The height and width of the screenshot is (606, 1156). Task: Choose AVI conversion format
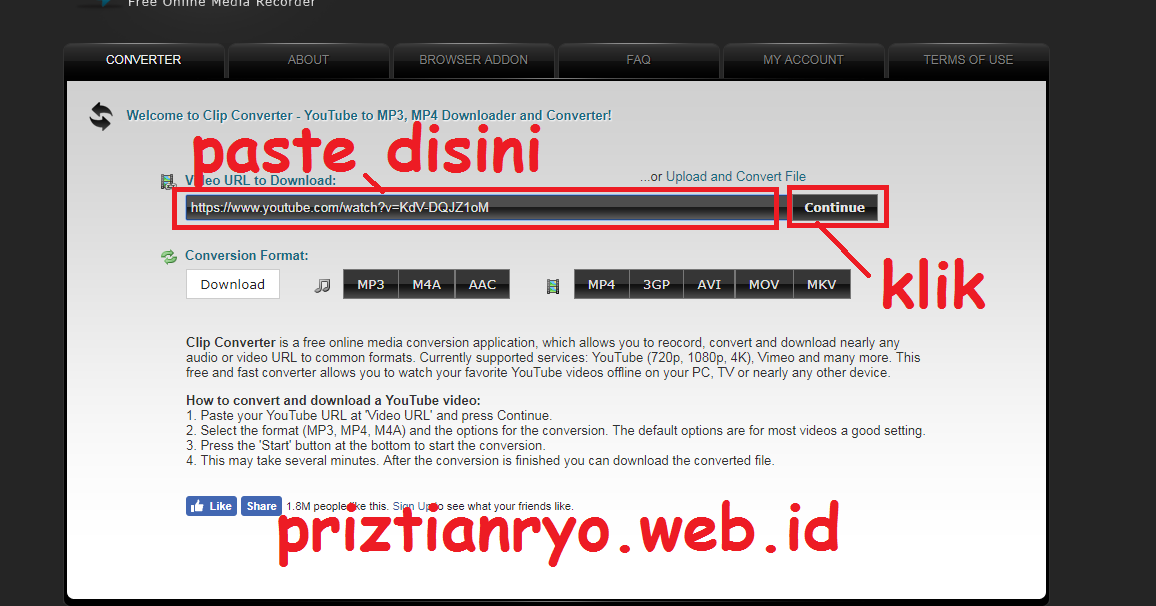(709, 285)
